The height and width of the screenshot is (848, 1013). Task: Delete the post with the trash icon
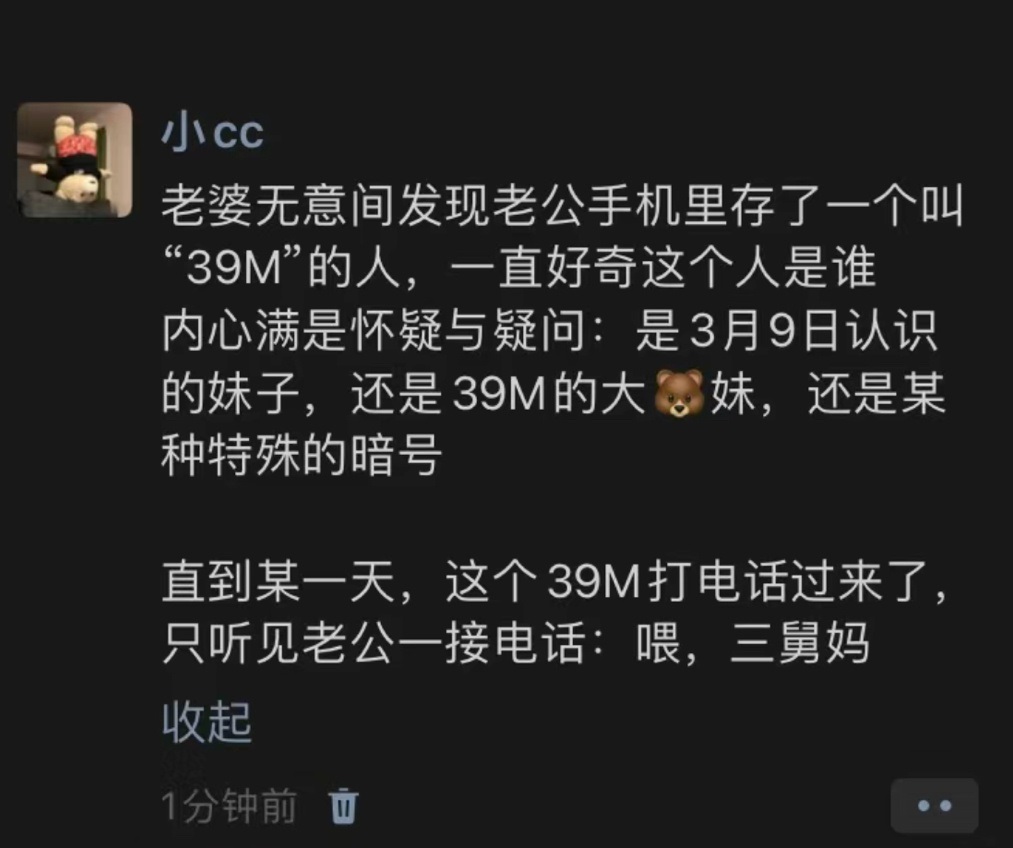[344, 806]
